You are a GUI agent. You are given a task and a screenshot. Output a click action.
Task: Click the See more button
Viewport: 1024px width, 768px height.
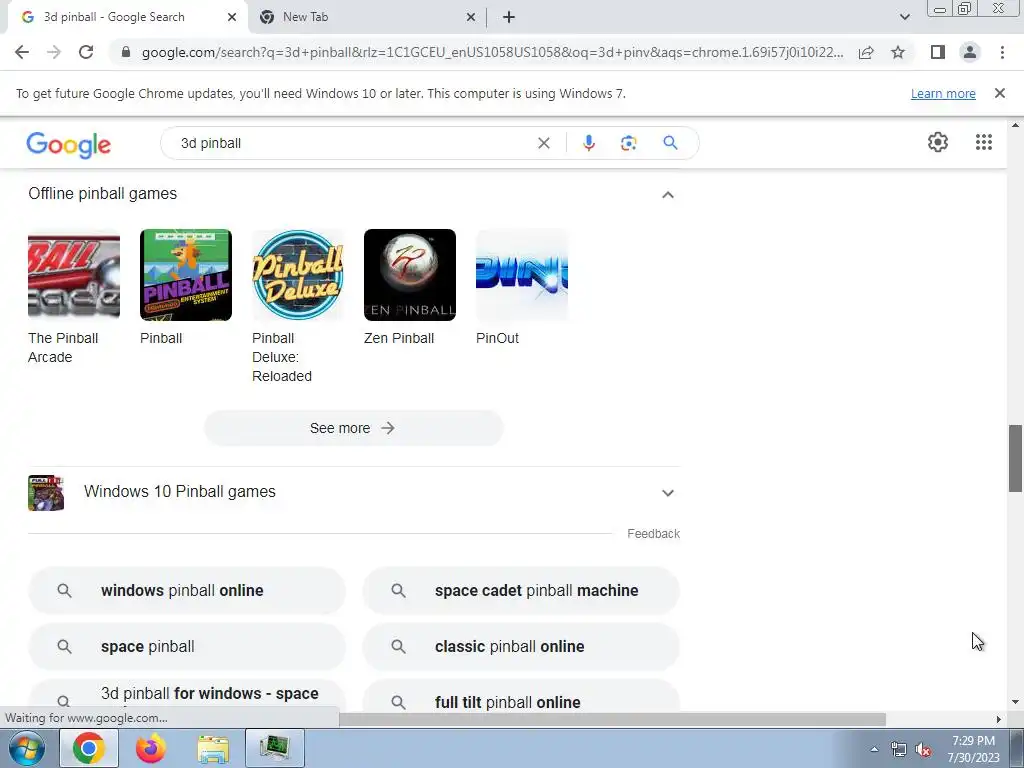(353, 428)
